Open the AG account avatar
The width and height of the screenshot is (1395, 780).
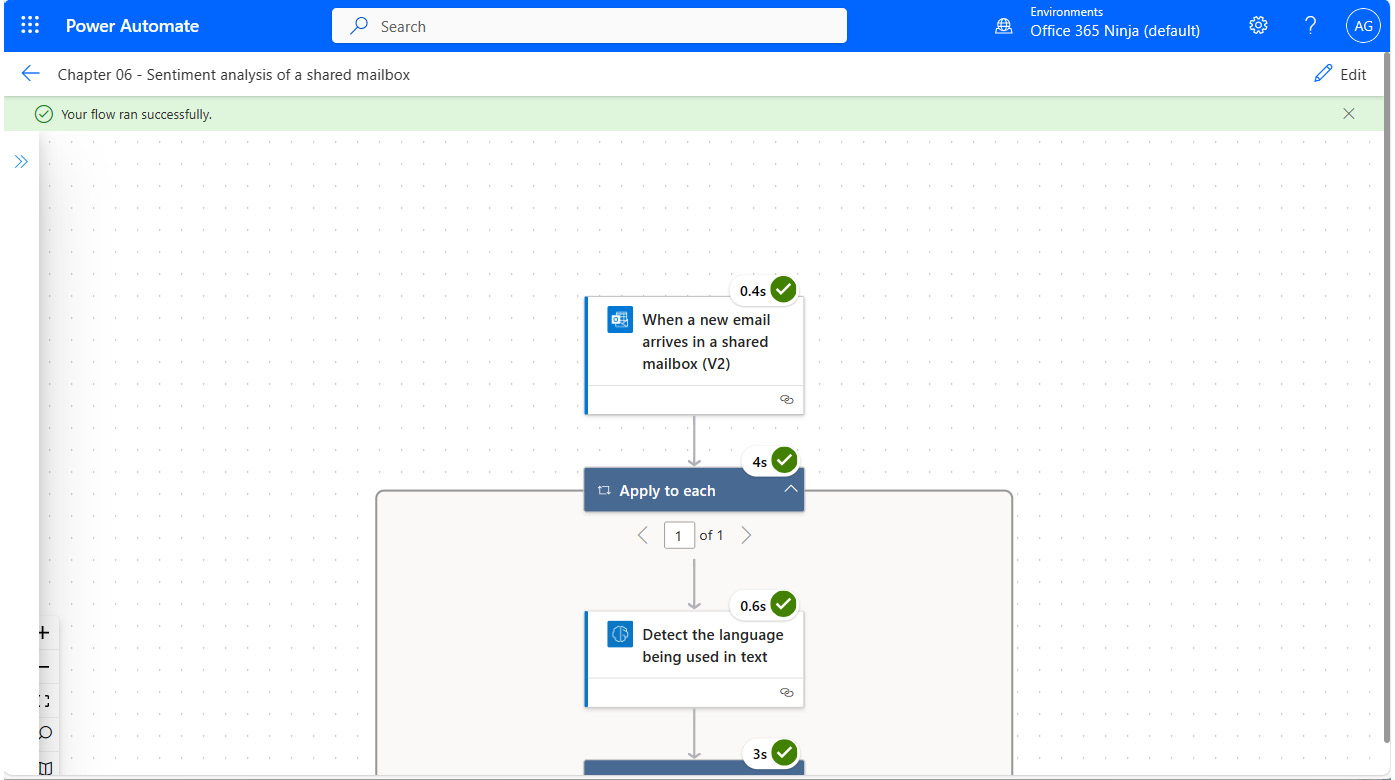pyautogui.click(x=1364, y=26)
